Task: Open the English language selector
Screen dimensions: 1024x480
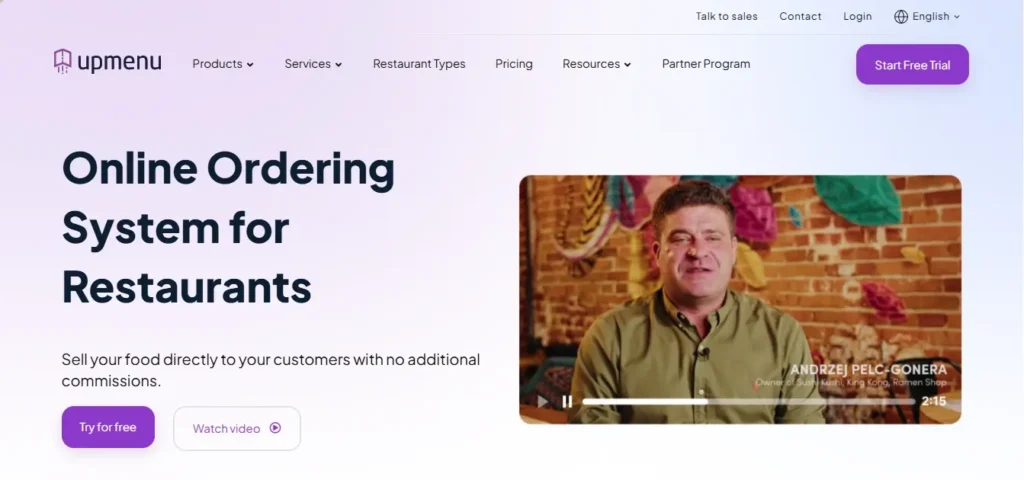Action: pos(927,17)
